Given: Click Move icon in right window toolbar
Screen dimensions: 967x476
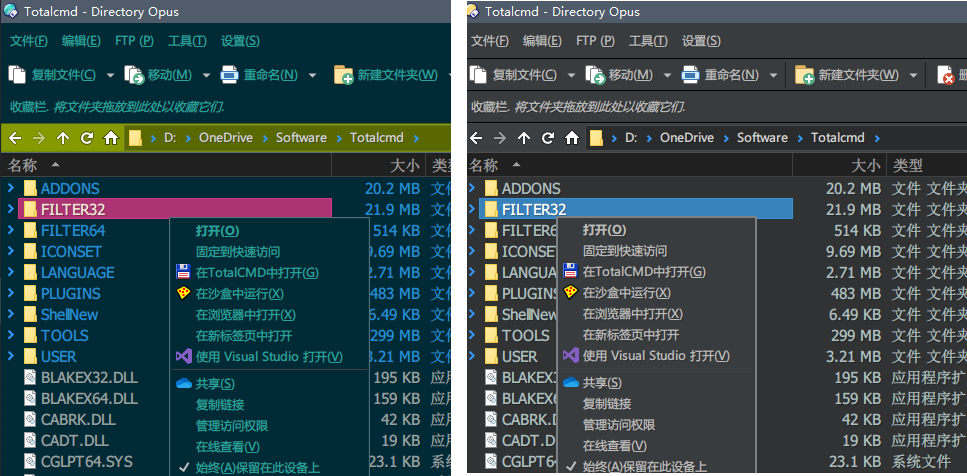Looking at the screenshot, I should point(595,75).
